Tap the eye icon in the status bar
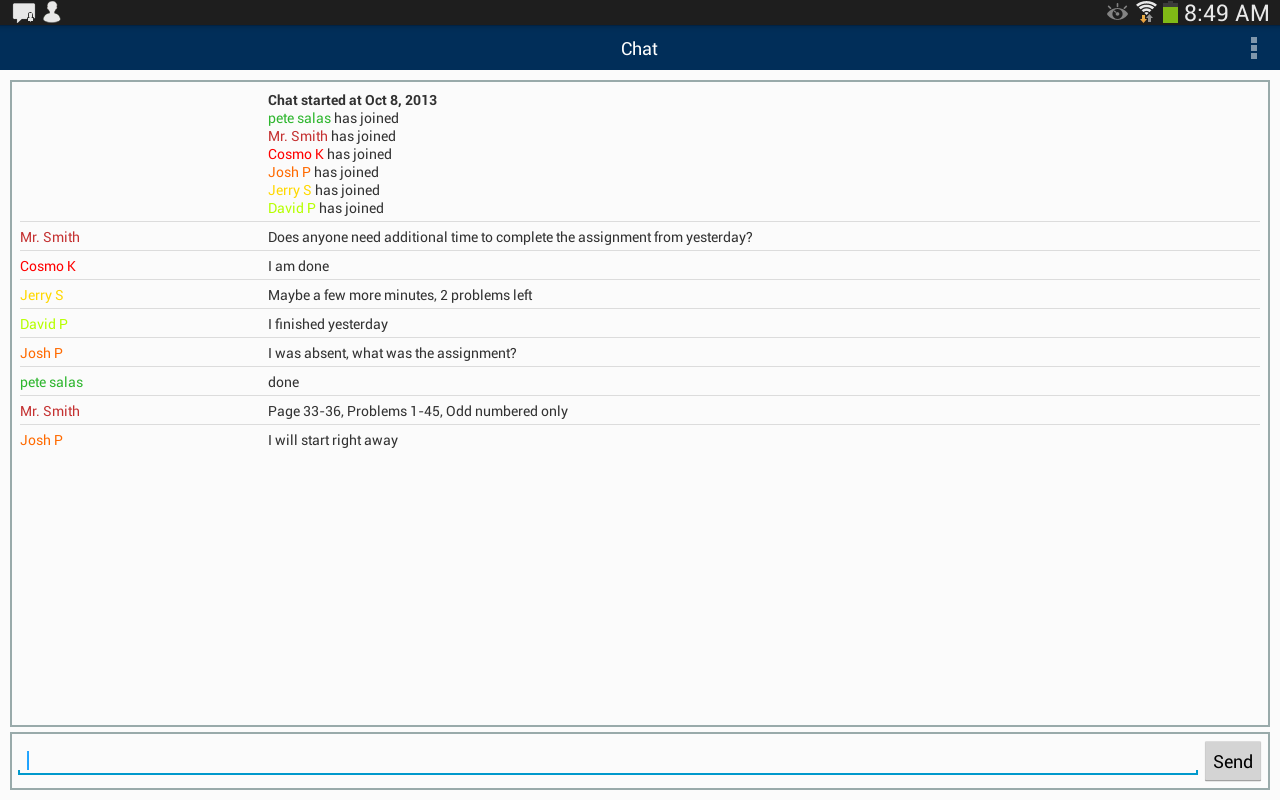The height and width of the screenshot is (800, 1280). click(1117, 12)
